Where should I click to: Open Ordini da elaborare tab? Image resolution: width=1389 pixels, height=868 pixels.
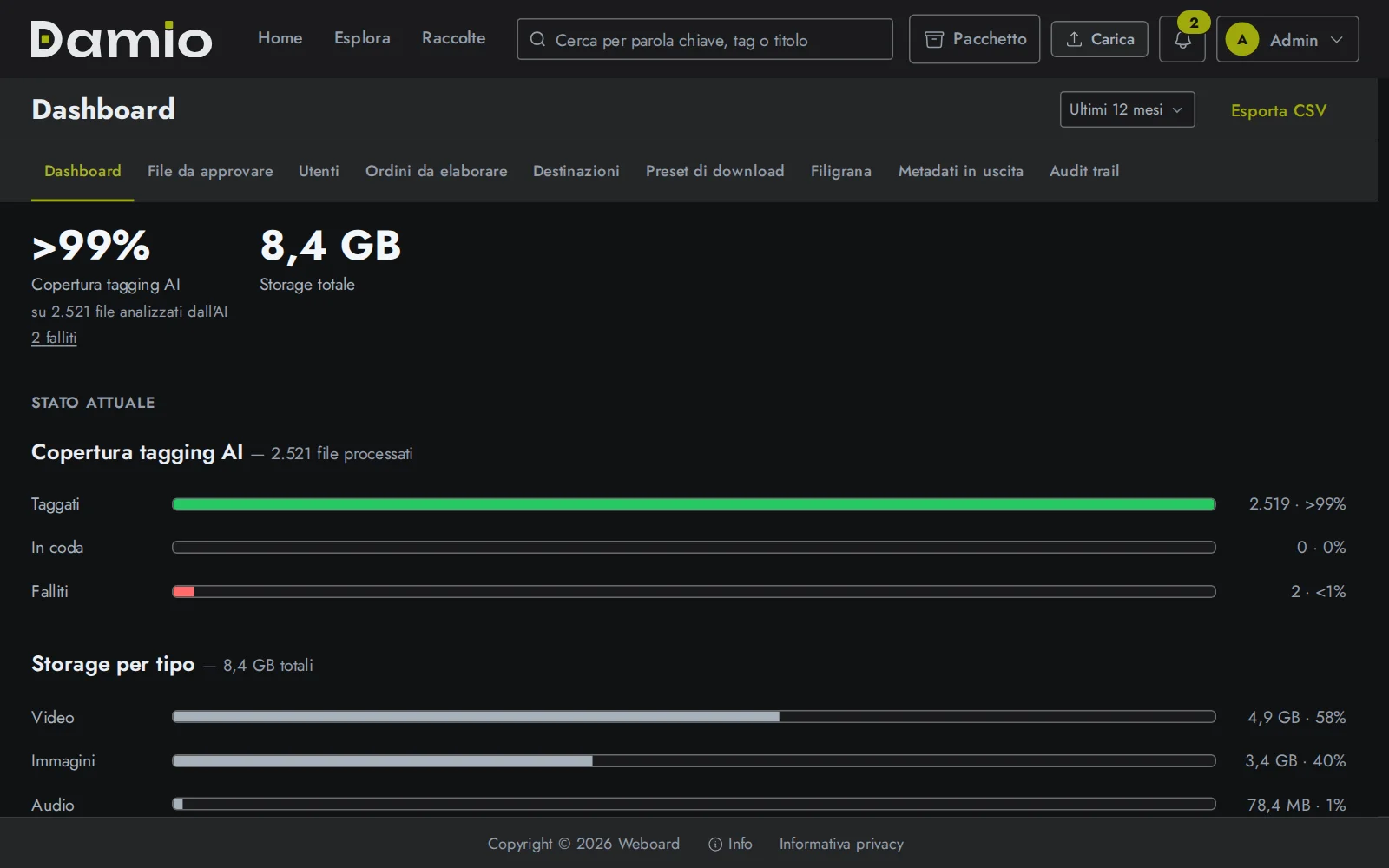[x=436, y=171]
